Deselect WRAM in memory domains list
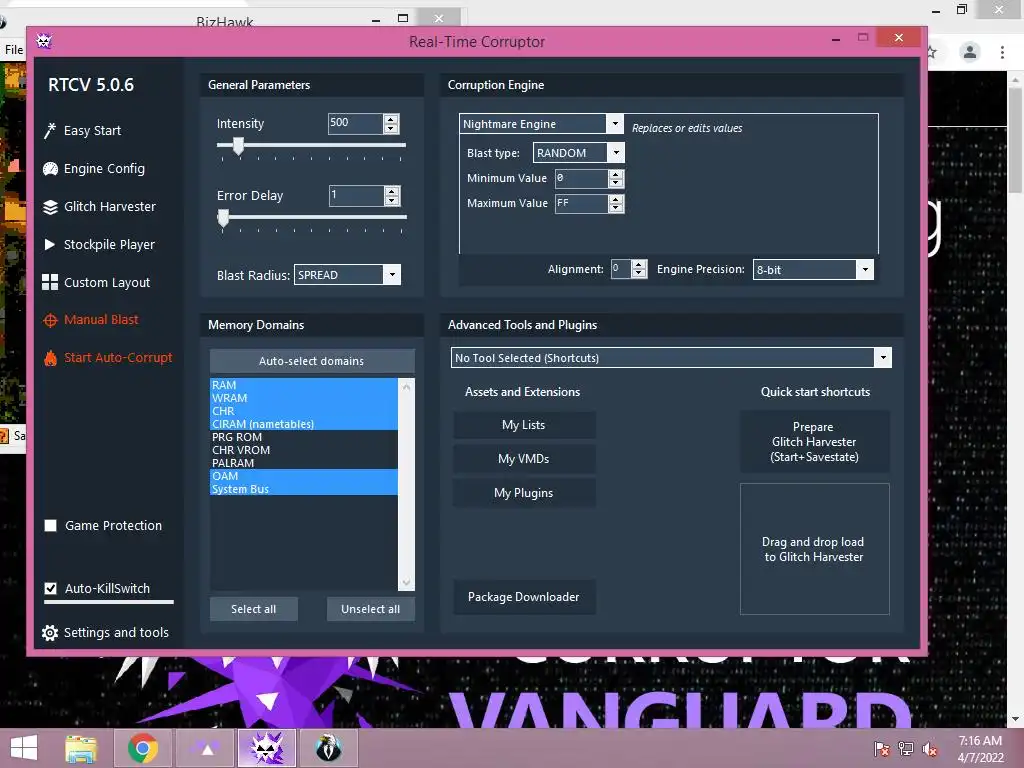Image resolution: width=1024 pixels, height=768 pixels. [x=304, y=398]
